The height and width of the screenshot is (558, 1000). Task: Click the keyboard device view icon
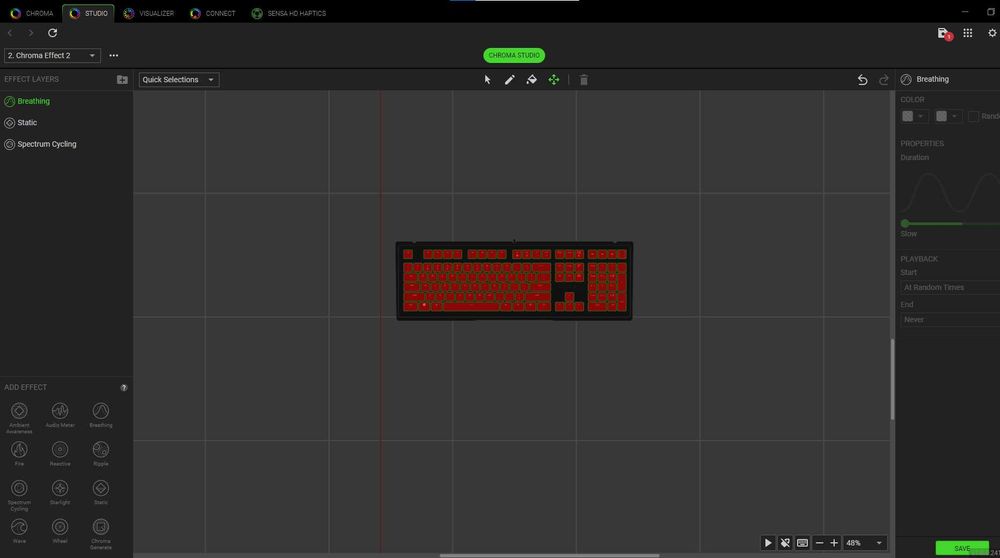[802, 543]
